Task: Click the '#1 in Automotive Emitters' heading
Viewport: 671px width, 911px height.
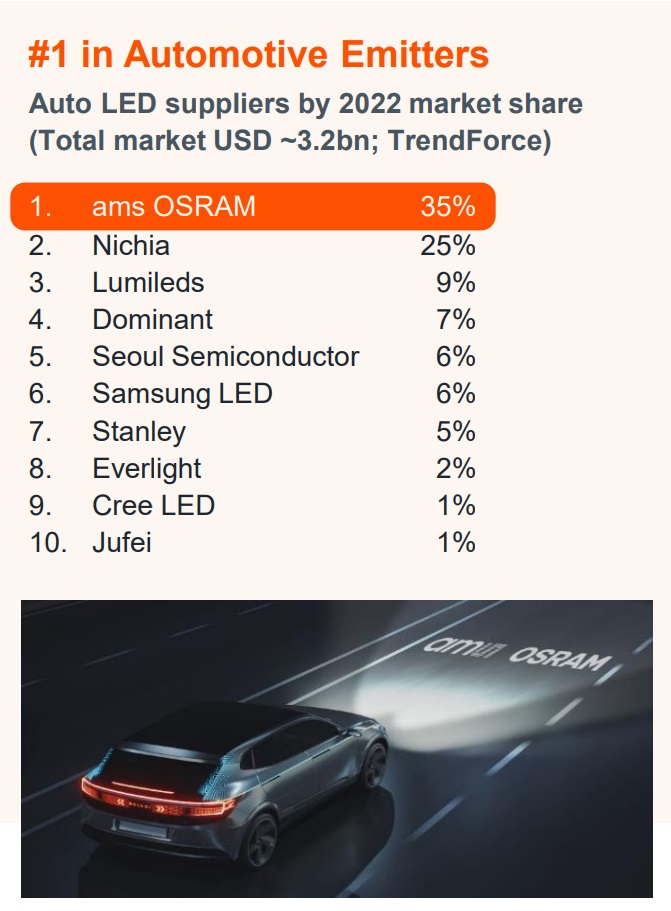Action: pyautogui.click(x=258, y=54)
